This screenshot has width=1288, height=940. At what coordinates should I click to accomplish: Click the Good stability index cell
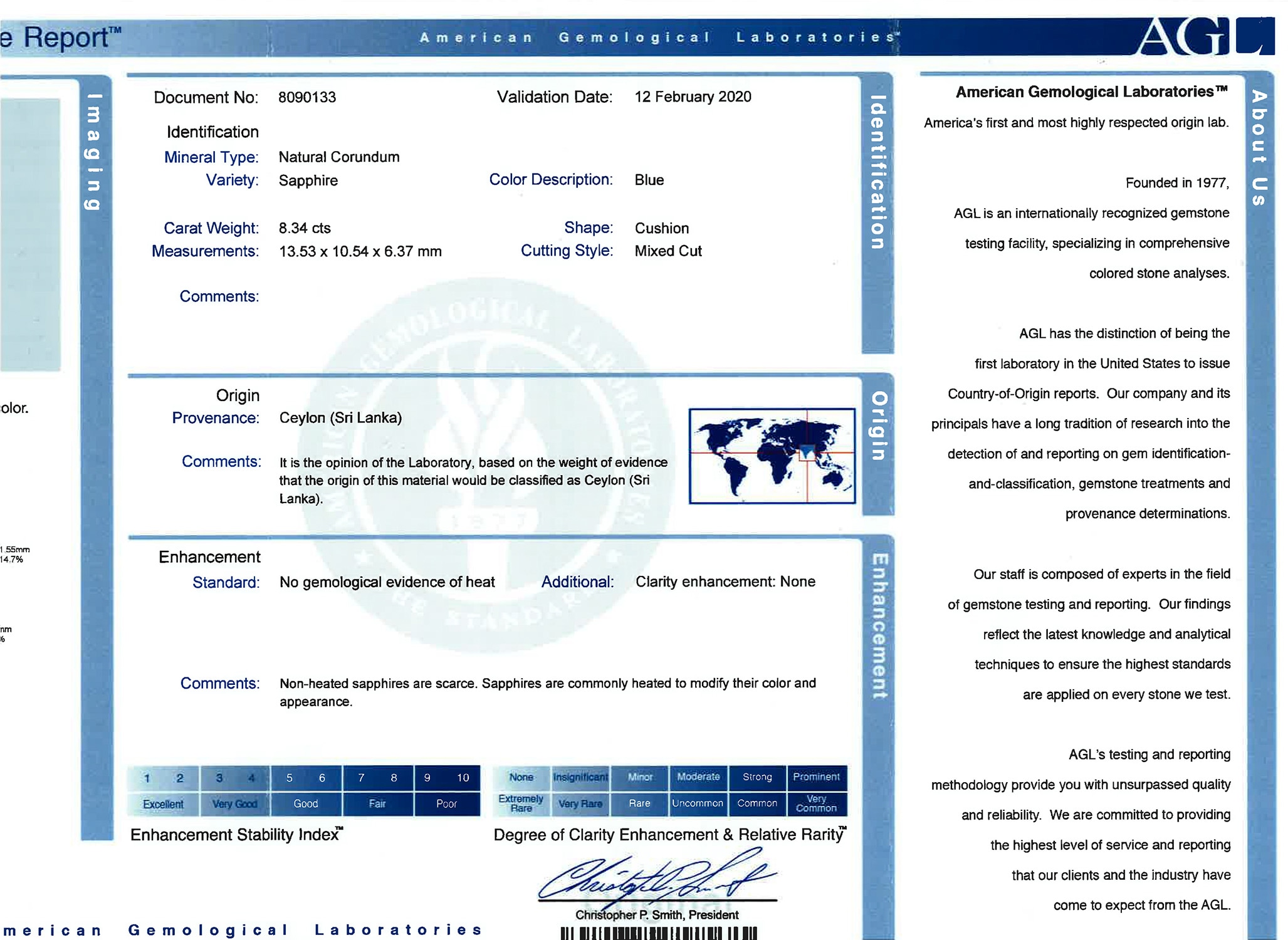coord(306,804)
